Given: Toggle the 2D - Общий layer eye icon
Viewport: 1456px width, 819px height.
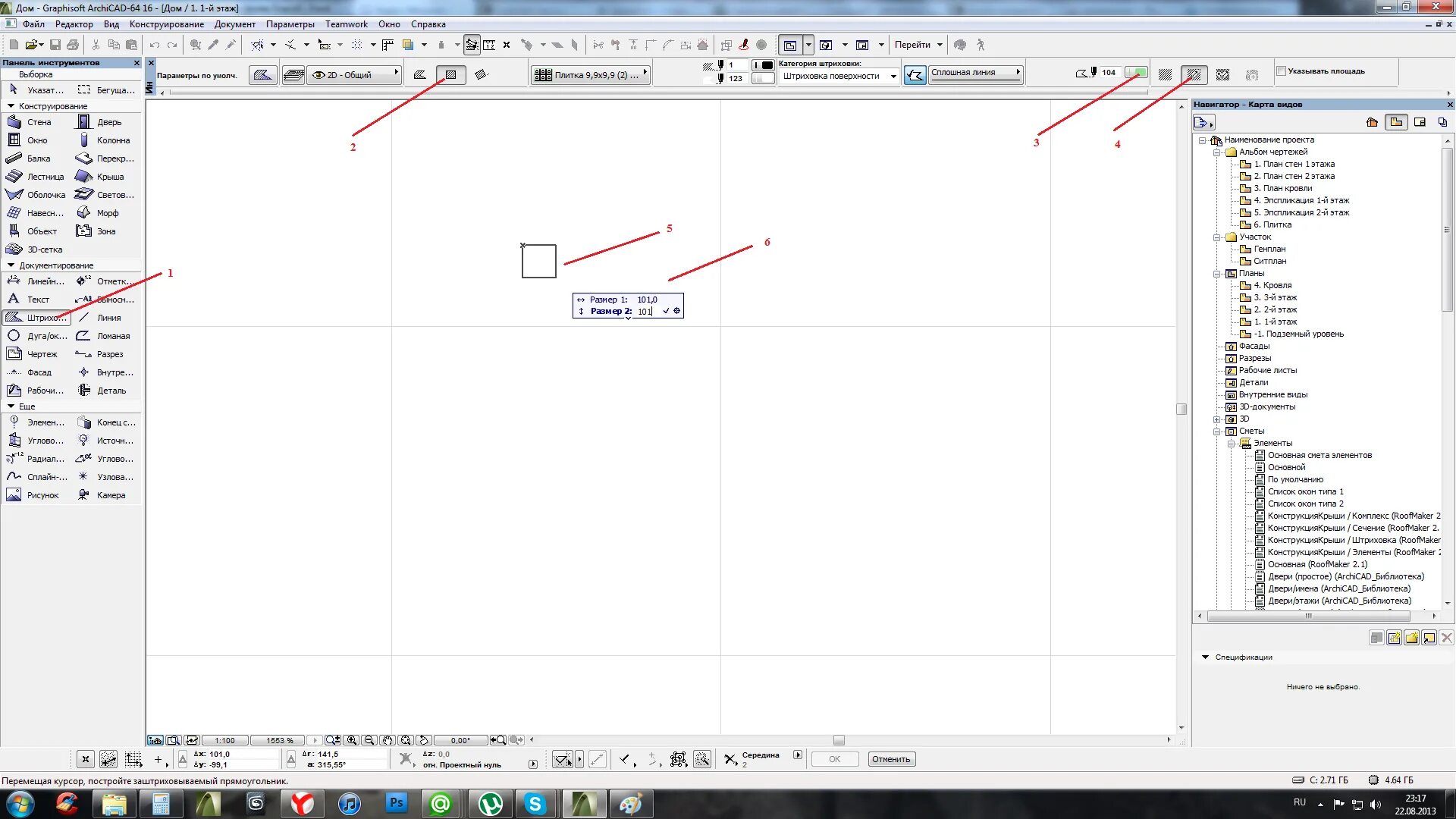Looking at the screenshot, I should click(319, 75).
